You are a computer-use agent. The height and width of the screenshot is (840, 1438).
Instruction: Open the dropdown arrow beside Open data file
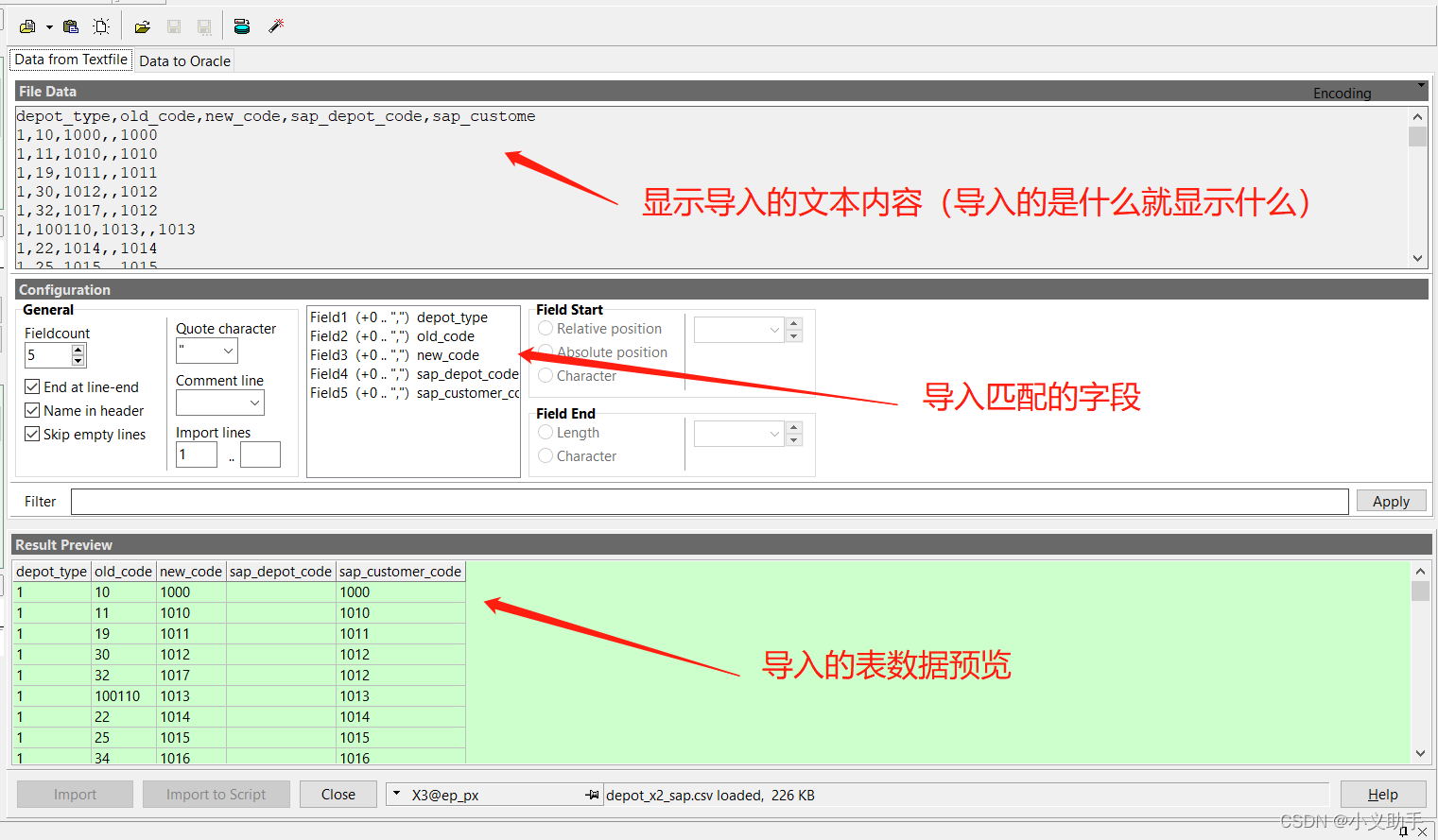click(x=49, y=26)
